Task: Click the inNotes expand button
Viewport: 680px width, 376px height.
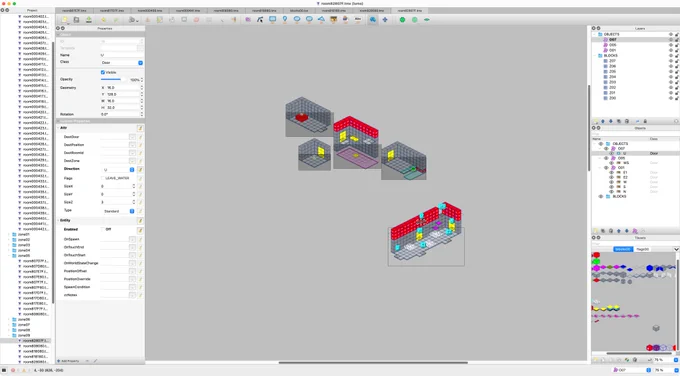Action: pyautogui.click(x=132, y=295)
